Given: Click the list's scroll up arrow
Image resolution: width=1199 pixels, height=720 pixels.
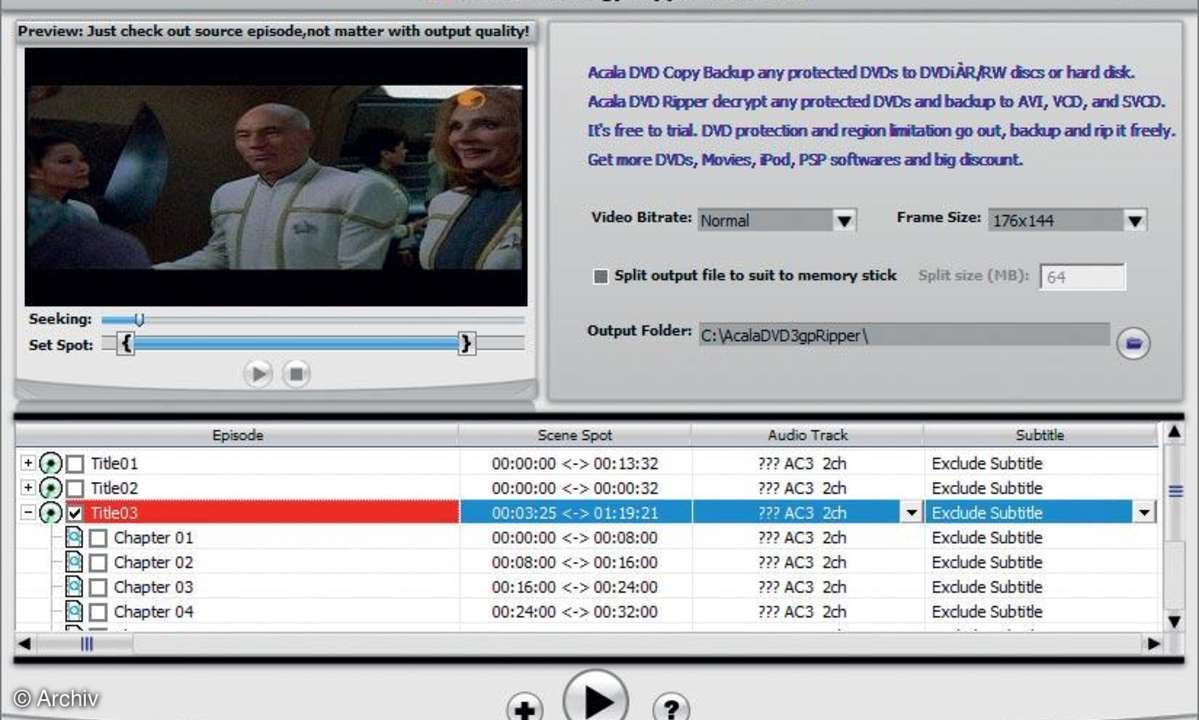Looking at the screenshot, I should click(x=1175, y=433).
